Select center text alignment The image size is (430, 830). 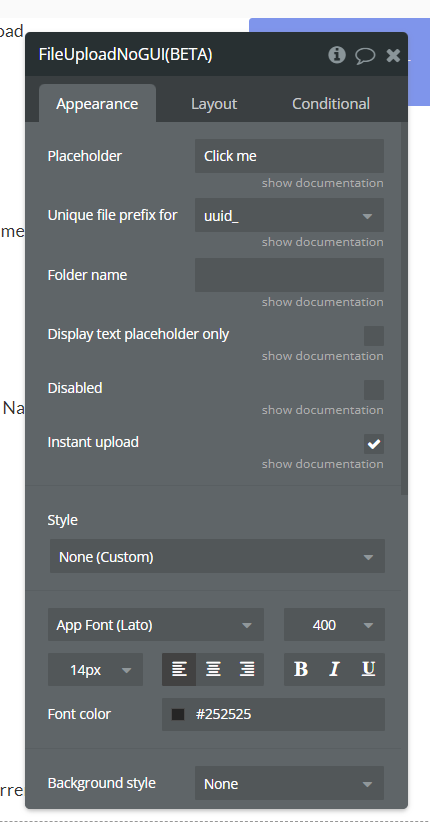click(x=213, y=670)
